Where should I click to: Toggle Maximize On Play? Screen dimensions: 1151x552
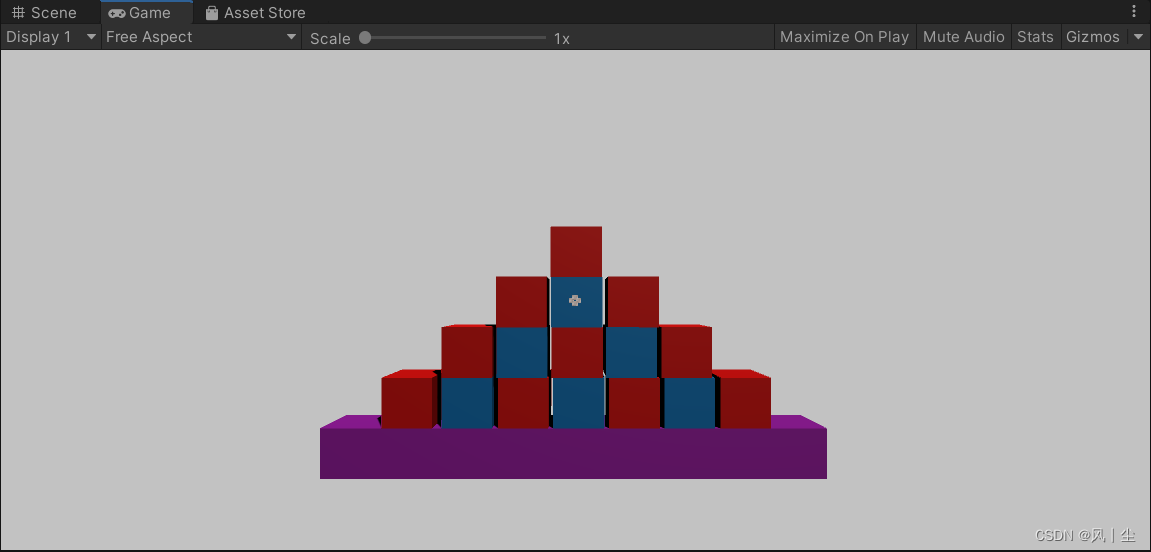click(844, 37)
